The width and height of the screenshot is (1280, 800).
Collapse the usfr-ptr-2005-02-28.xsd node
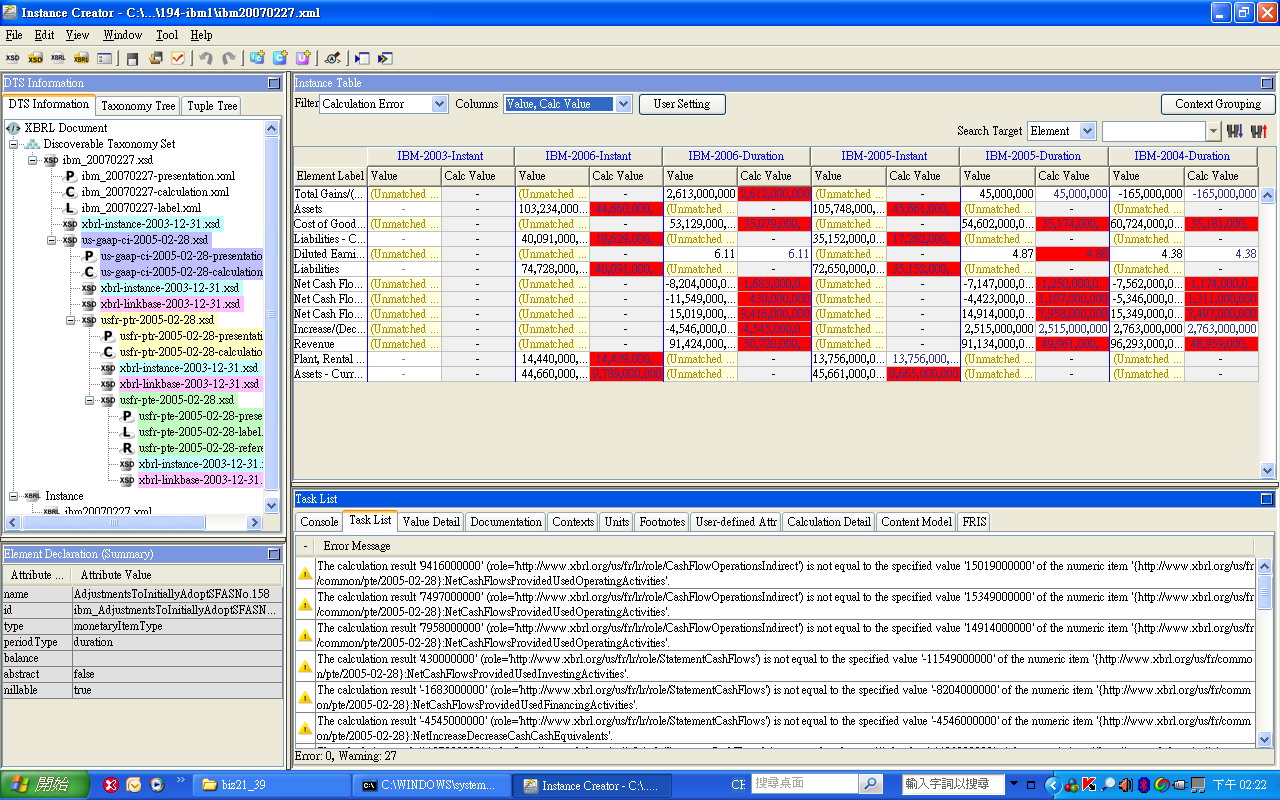pos(71,320)
